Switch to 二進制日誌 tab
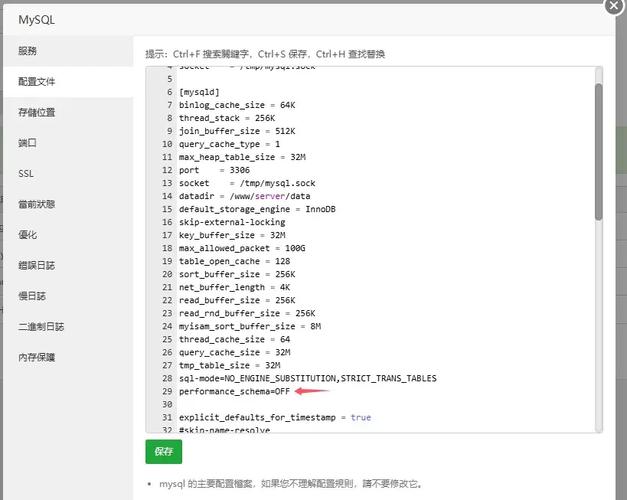 coord(68,327)
